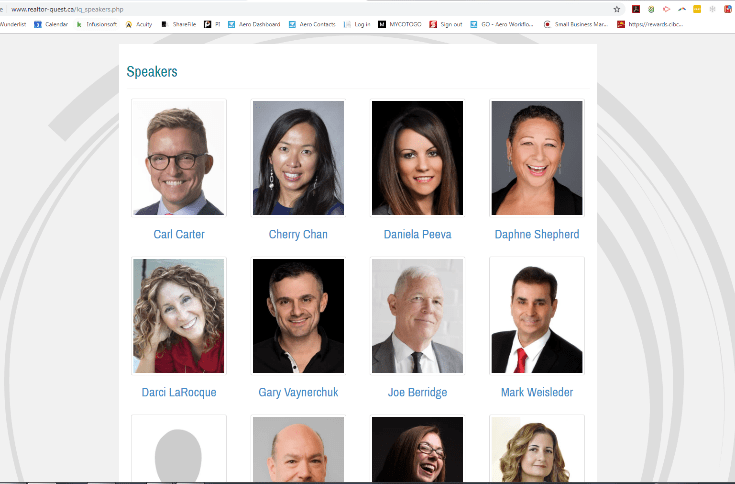Screen dimensions: 735x484
Task: Click Joe Berridge's portrait thumbnail
Action: tap(417, 316)
